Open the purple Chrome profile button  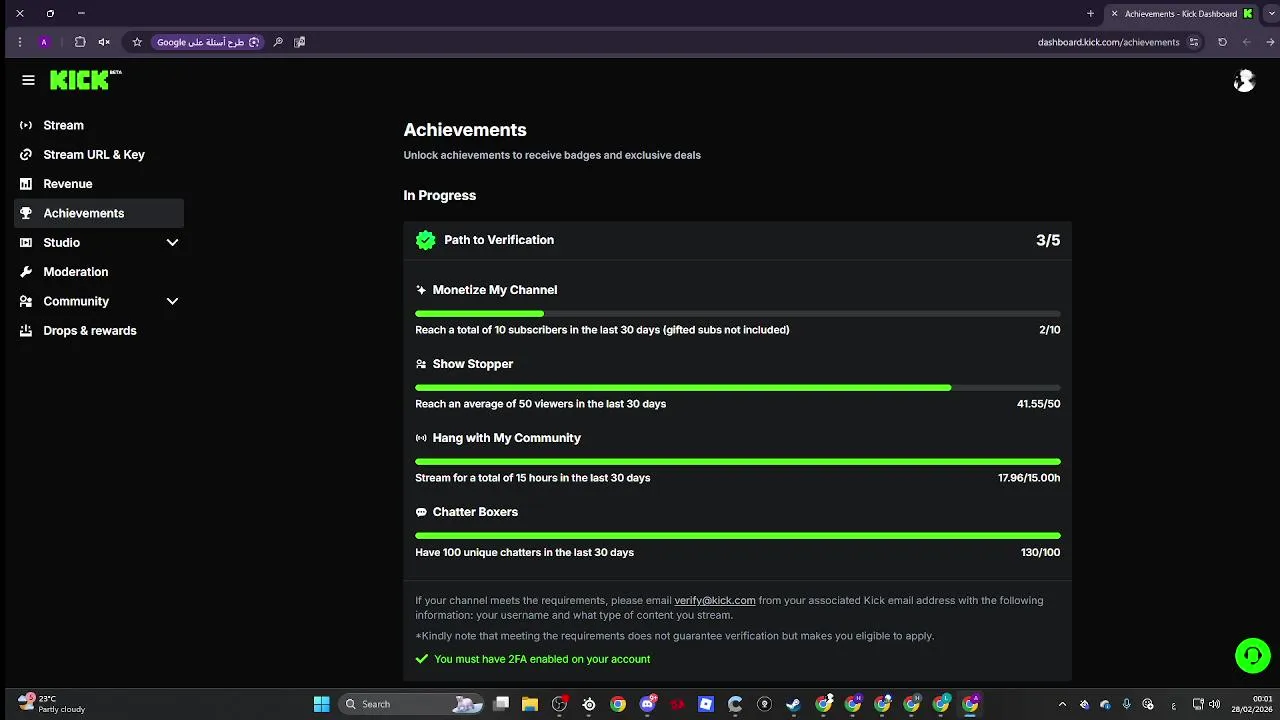[x=44, y=42]
